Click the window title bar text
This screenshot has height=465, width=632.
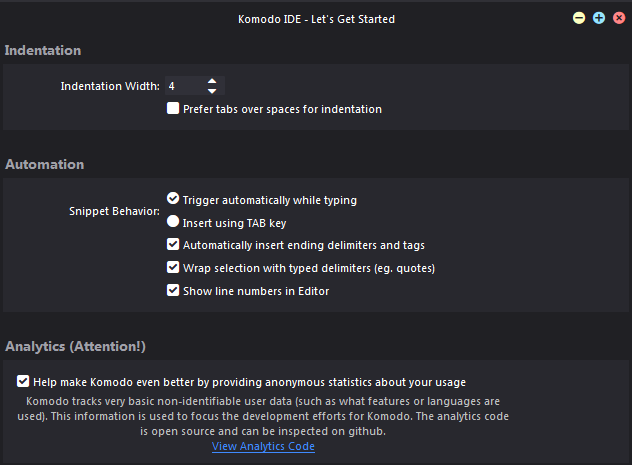point(316,18)
